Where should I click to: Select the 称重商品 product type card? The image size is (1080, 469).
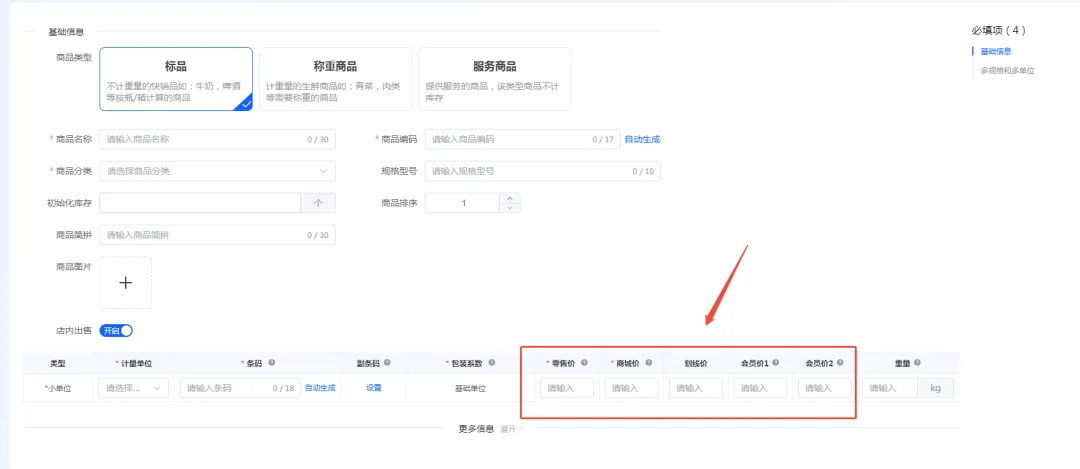(x=335, y=79)
